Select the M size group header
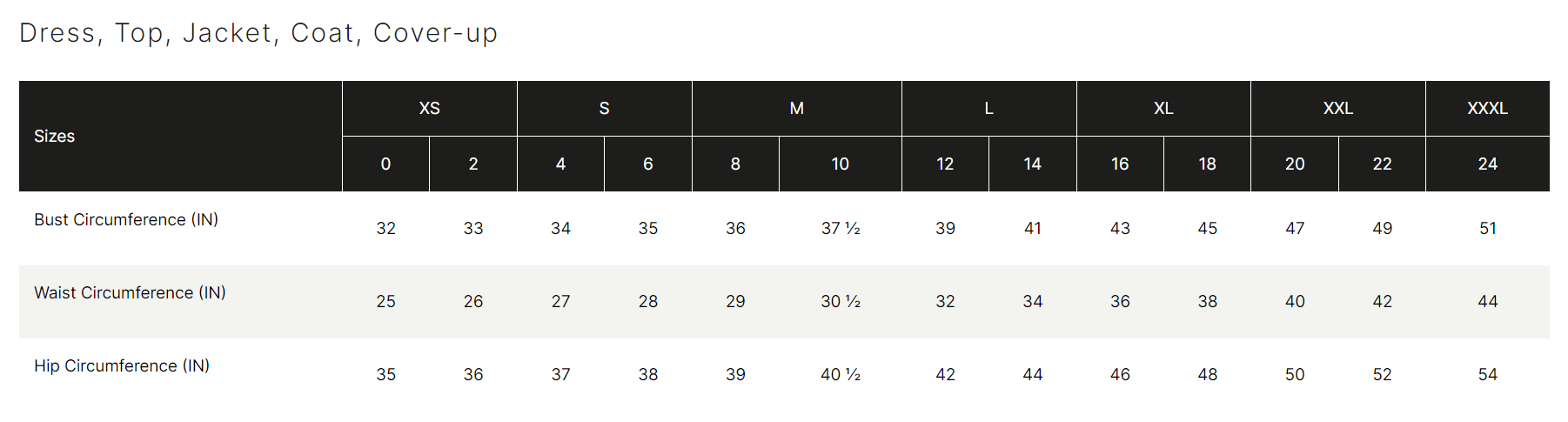The image size is (1568, 422). [x=796, y=109]
